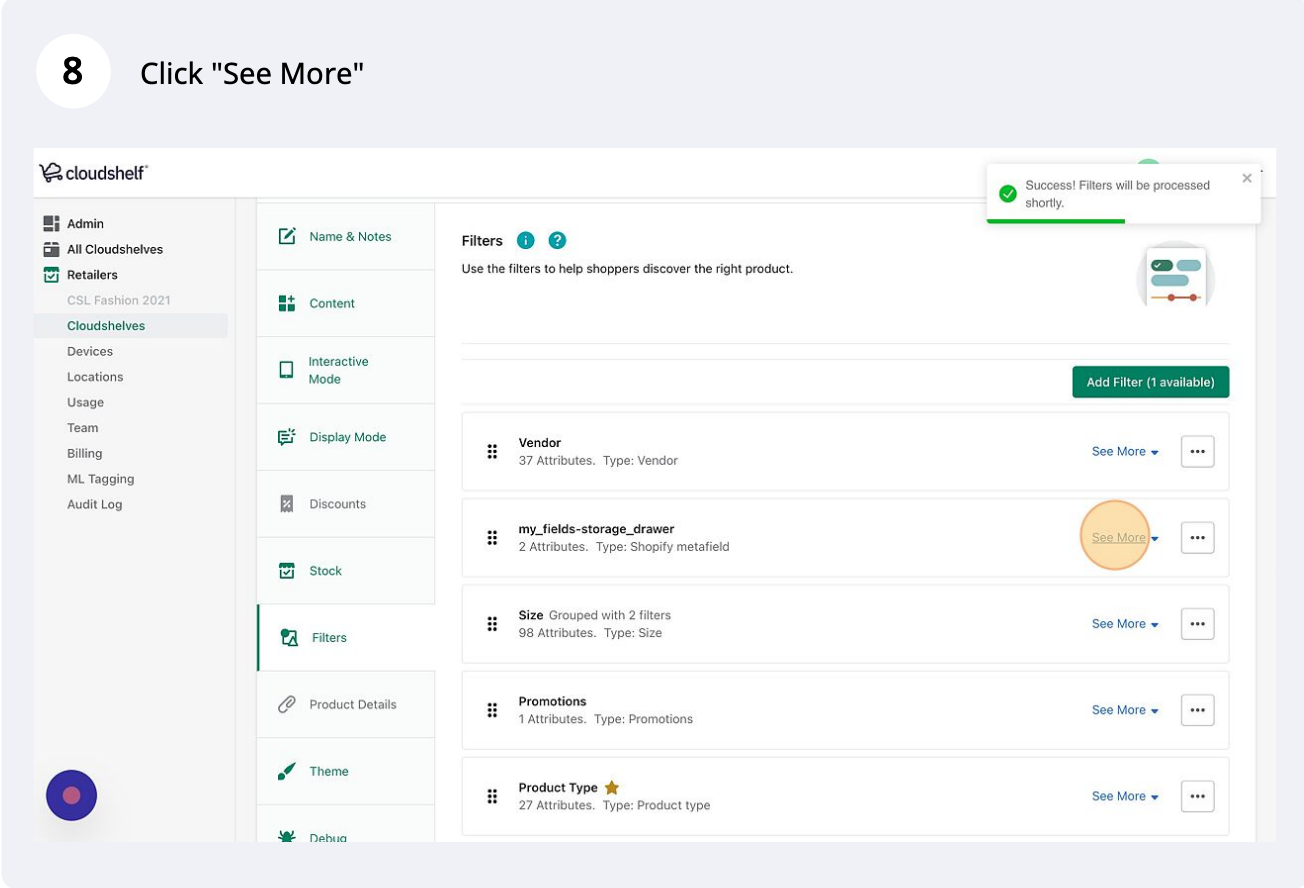
Task: Open three-dot menu for Promotions filter
Action: point(1197,710)
